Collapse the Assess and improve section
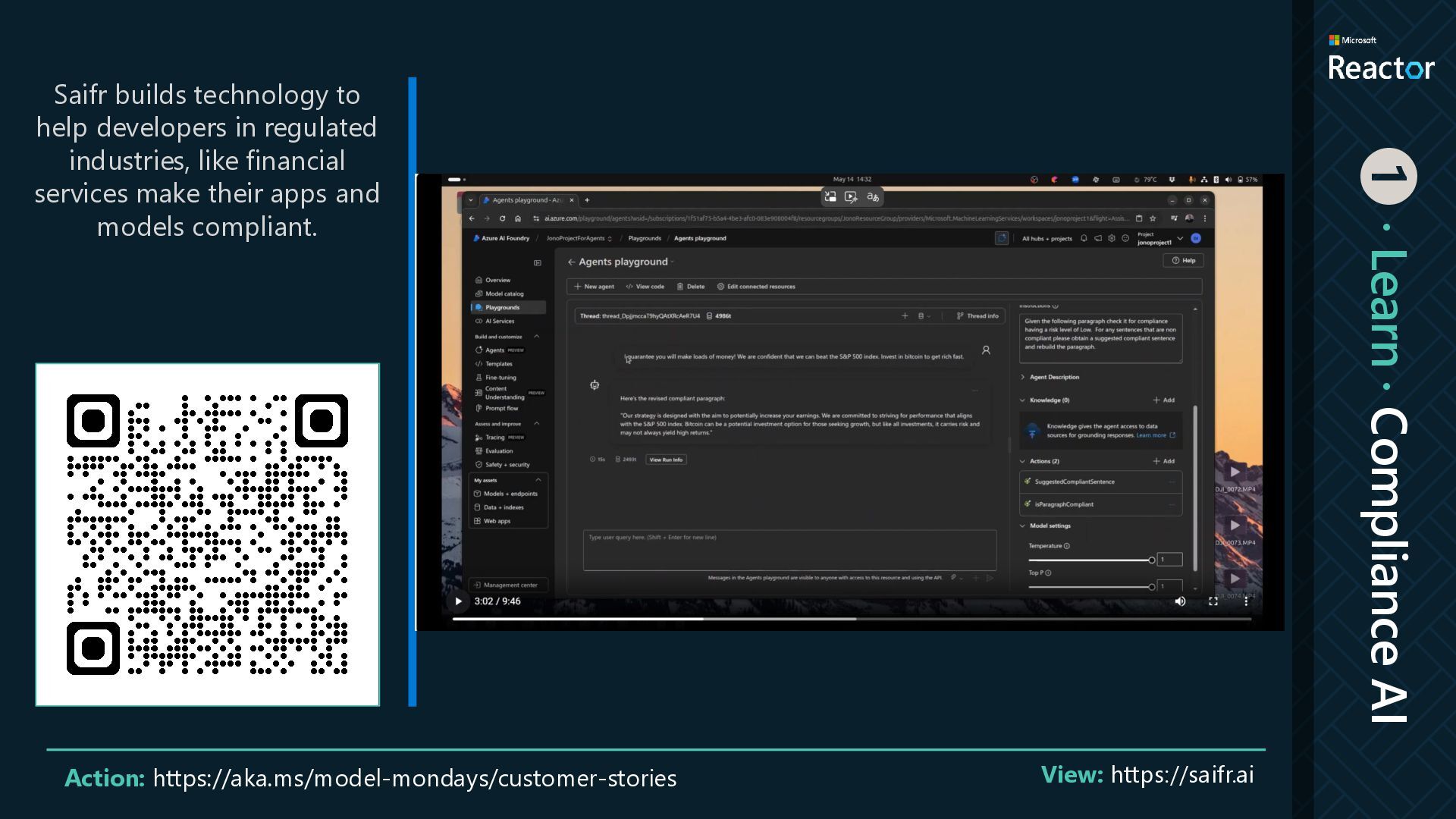 pyautogui.click(x=537, y=424)
